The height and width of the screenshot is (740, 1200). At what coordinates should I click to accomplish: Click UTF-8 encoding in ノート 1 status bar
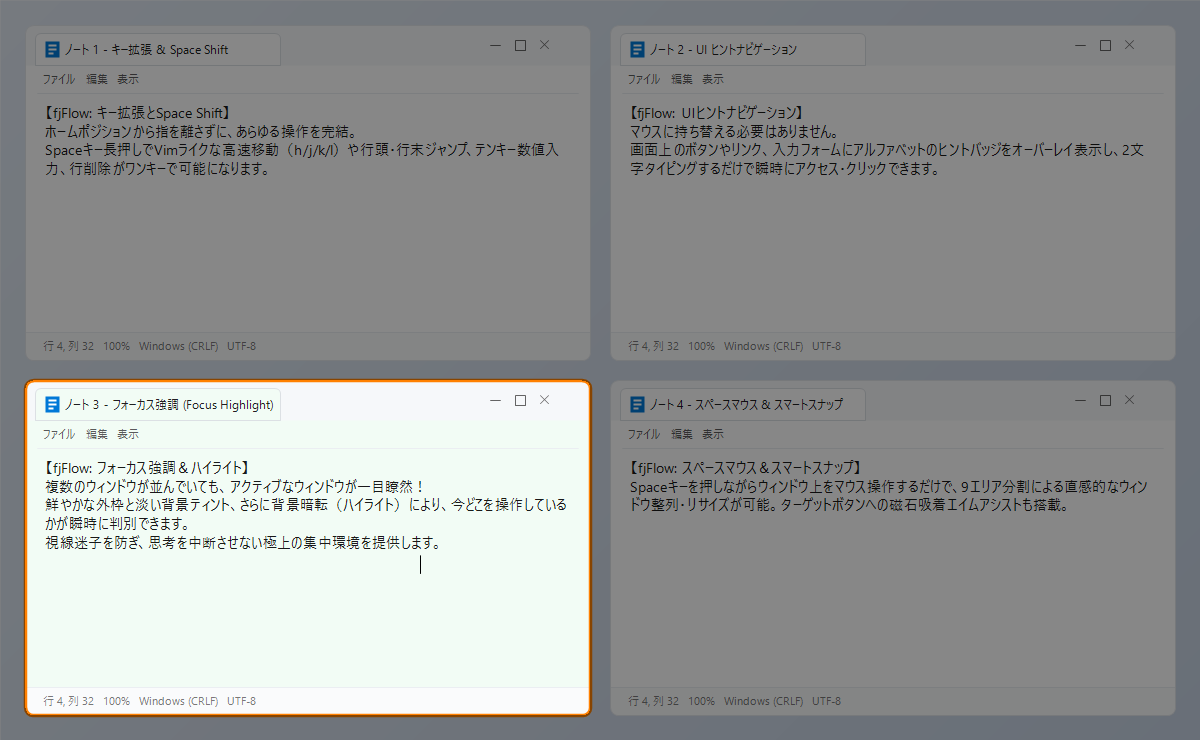[241, 346]
